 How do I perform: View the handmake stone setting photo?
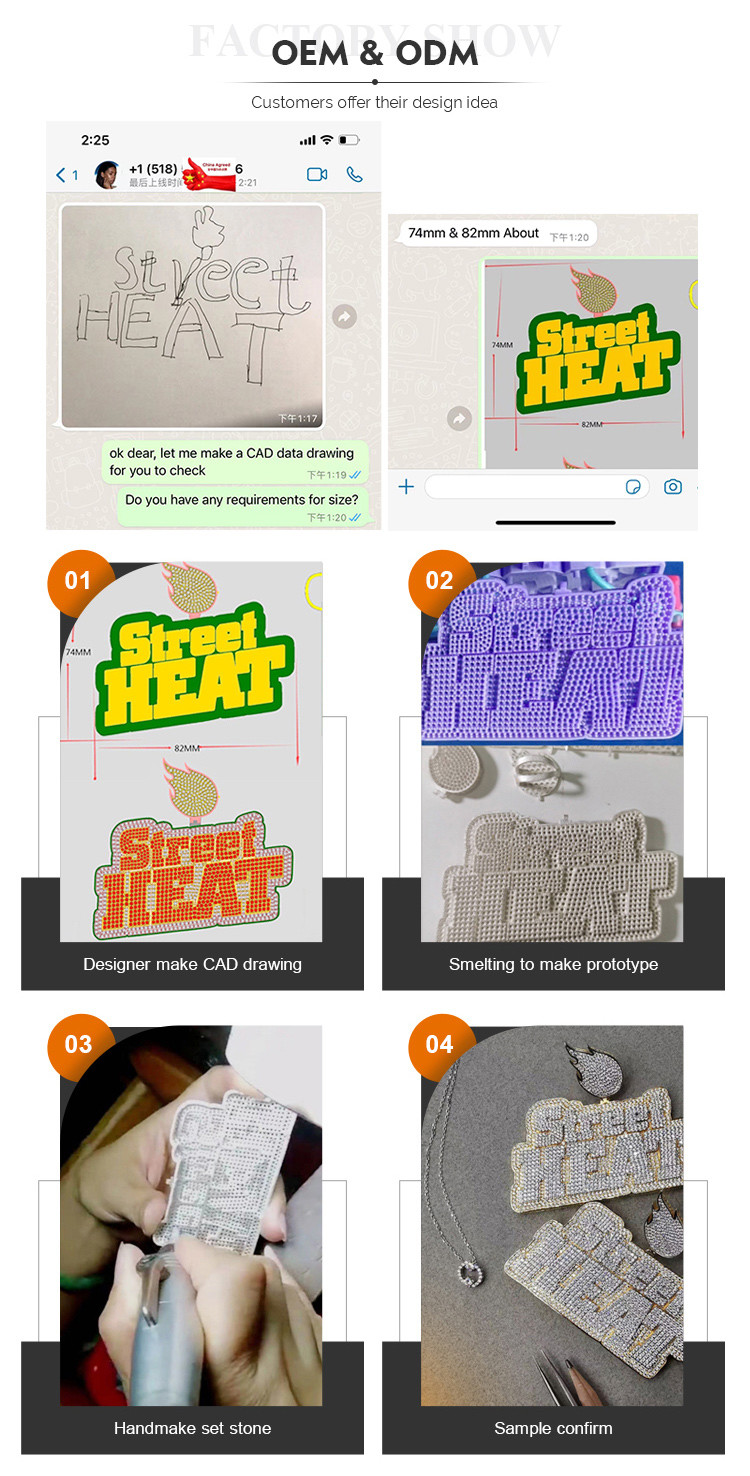click(x=191, y=1215)
